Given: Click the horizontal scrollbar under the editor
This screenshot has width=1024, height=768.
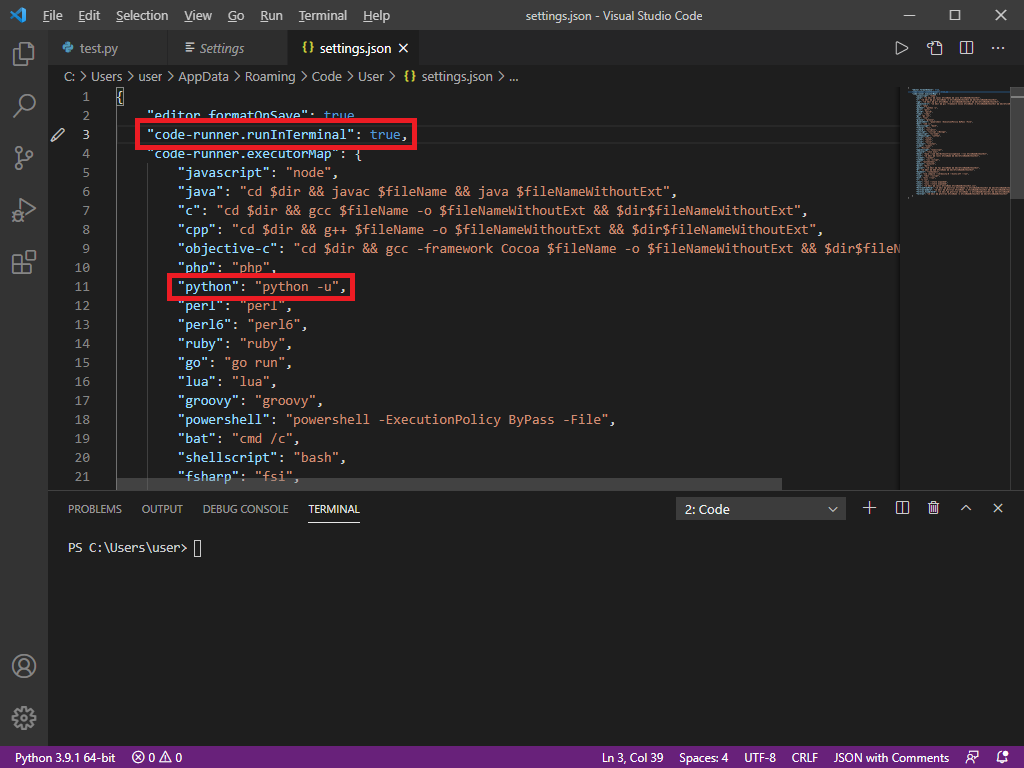Looking at the screenshot, I should (449, 484).
